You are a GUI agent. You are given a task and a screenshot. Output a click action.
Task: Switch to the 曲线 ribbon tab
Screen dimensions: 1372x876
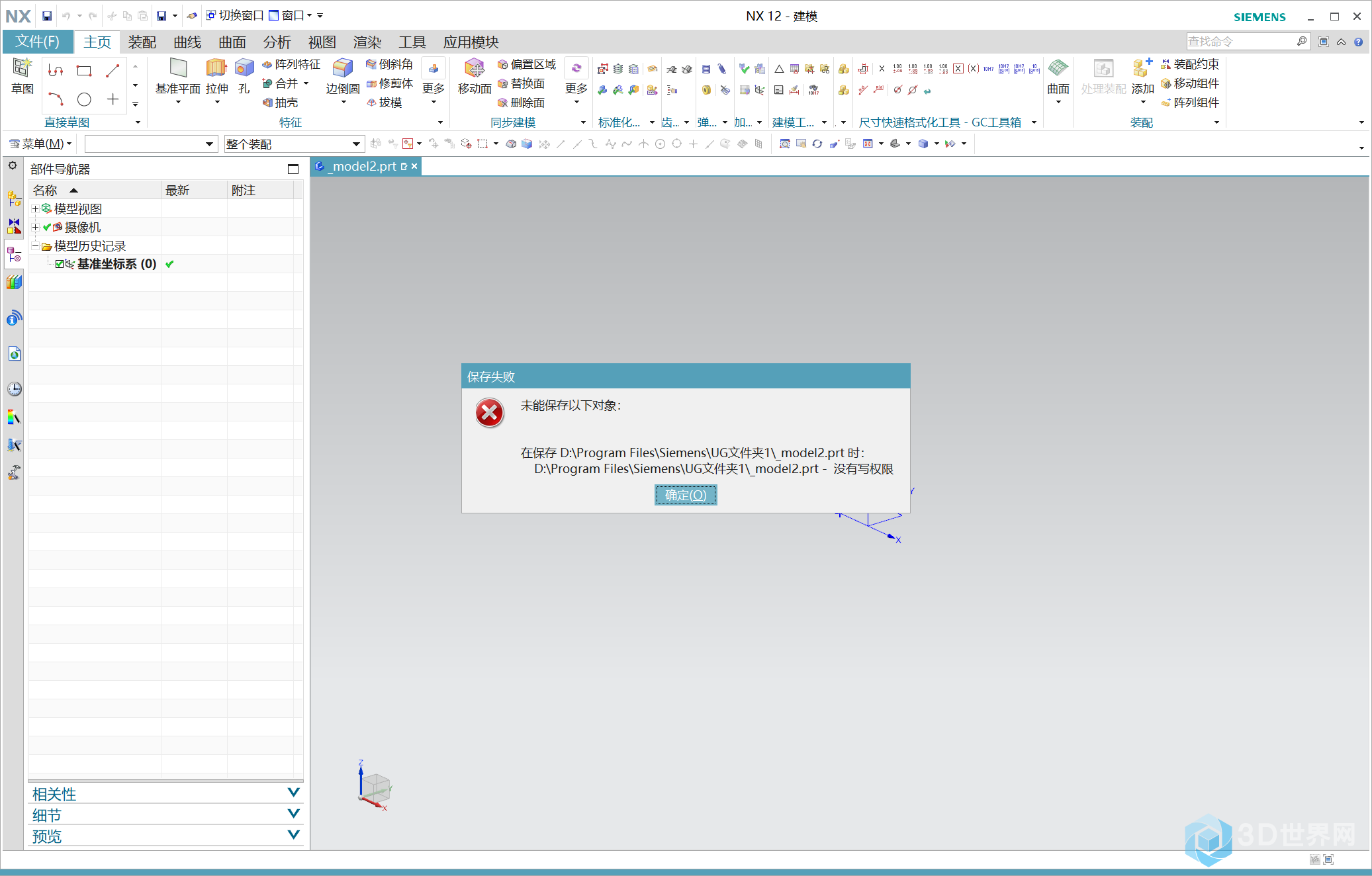coord(187,42)
